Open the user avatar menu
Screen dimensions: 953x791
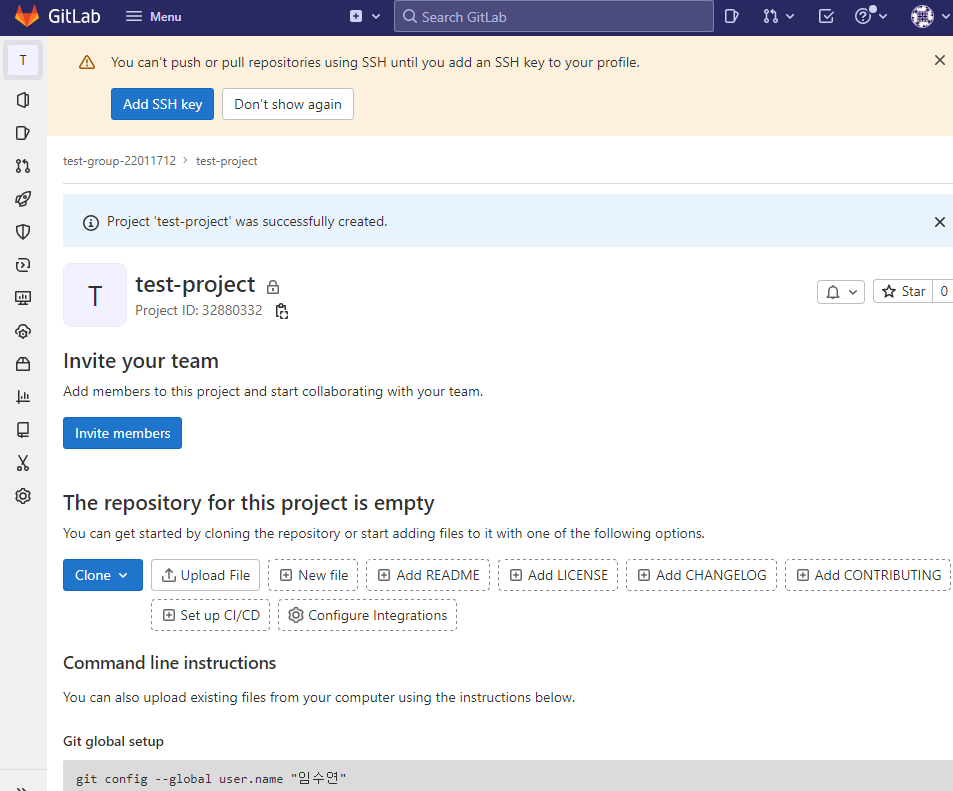929,16
